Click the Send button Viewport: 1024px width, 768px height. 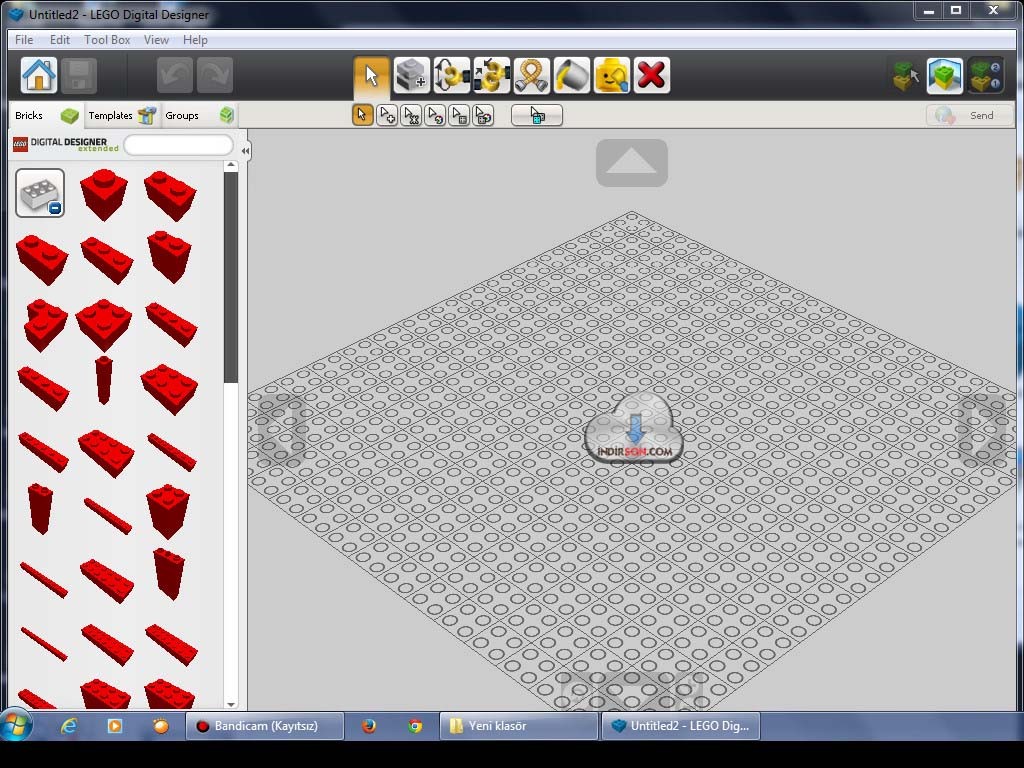969,116
